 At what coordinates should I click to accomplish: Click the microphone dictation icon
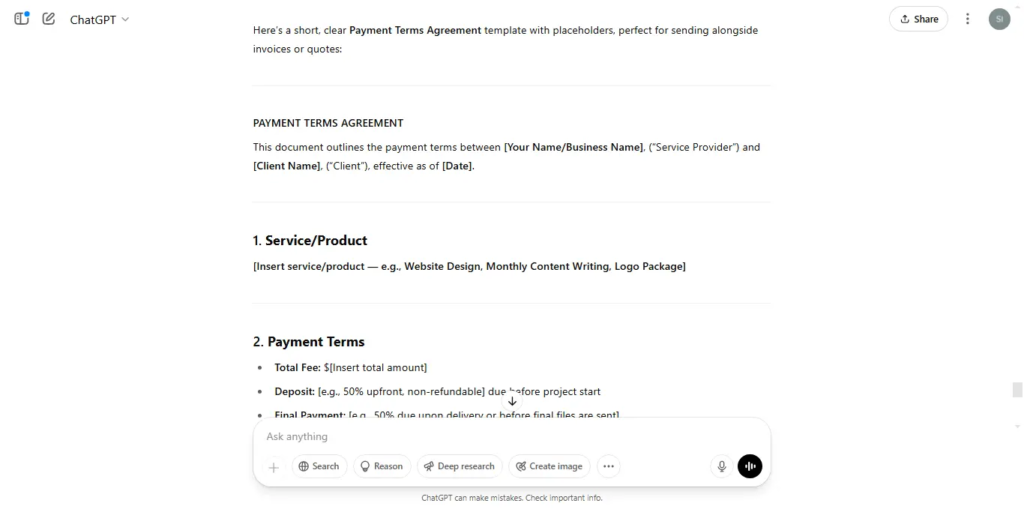[x=722, y=467]
